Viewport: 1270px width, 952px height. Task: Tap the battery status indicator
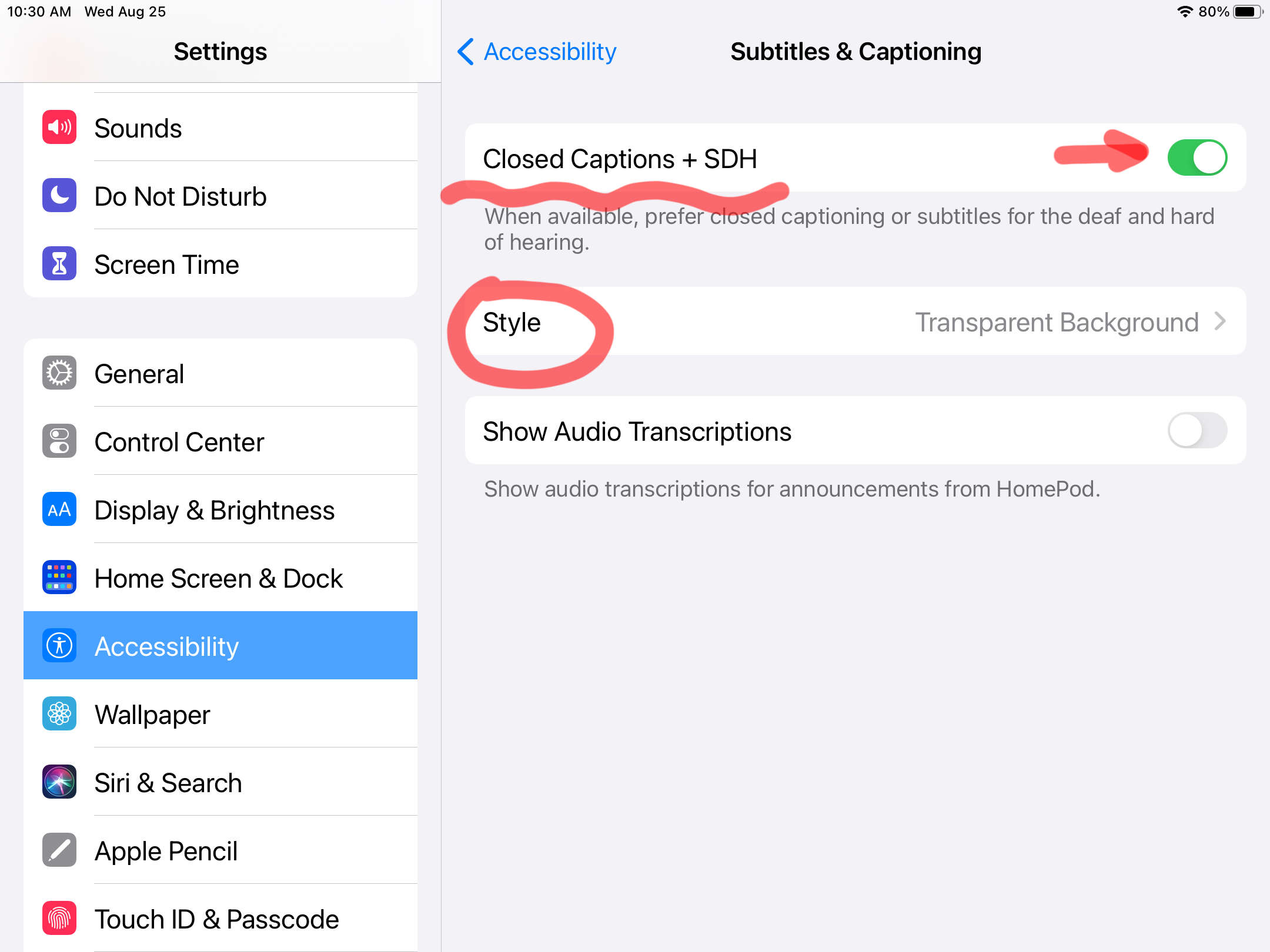point(1248,12)
